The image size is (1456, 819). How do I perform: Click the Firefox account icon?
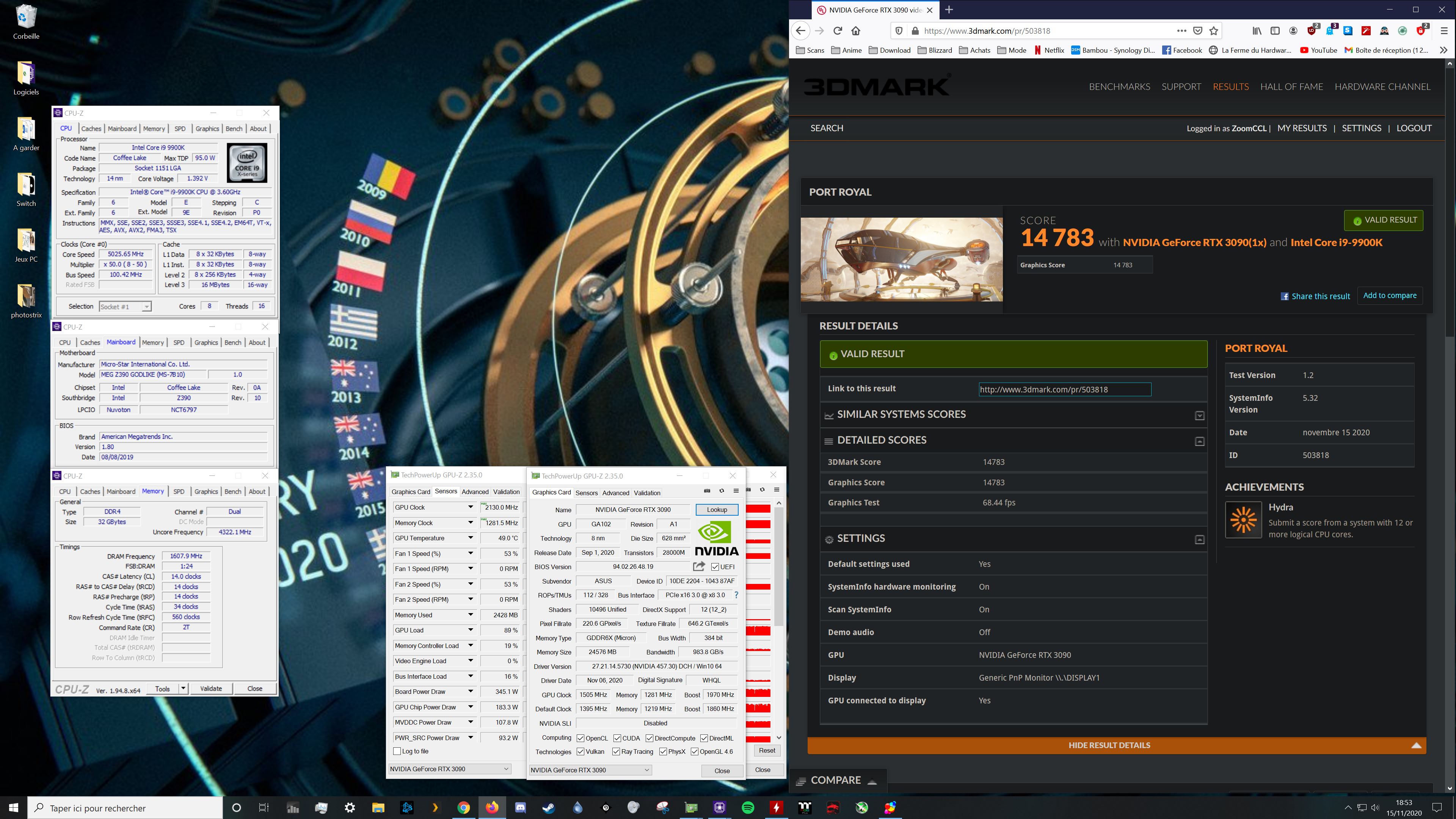pos(1293,30)
